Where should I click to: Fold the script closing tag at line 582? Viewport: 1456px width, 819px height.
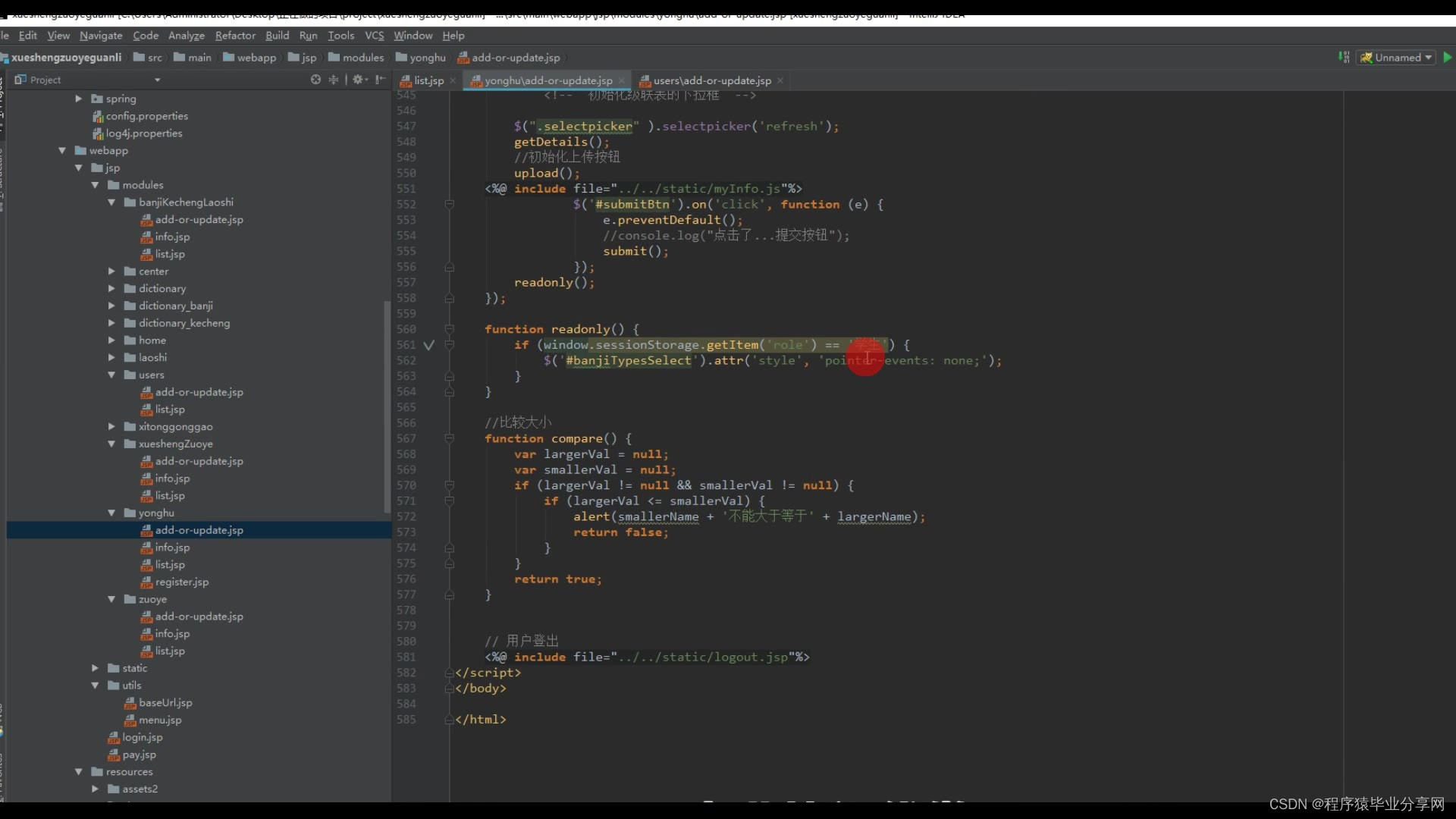(449, 673)
